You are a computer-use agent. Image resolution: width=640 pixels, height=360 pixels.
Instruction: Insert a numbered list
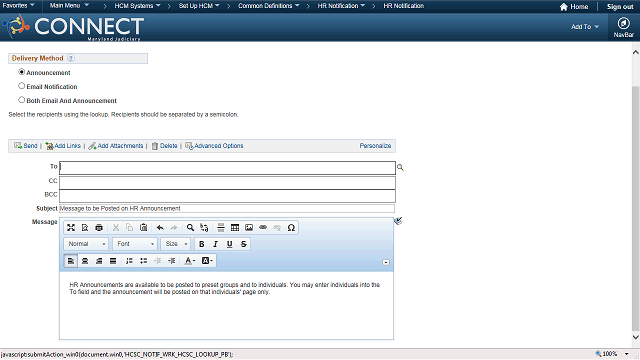point(129,261)
